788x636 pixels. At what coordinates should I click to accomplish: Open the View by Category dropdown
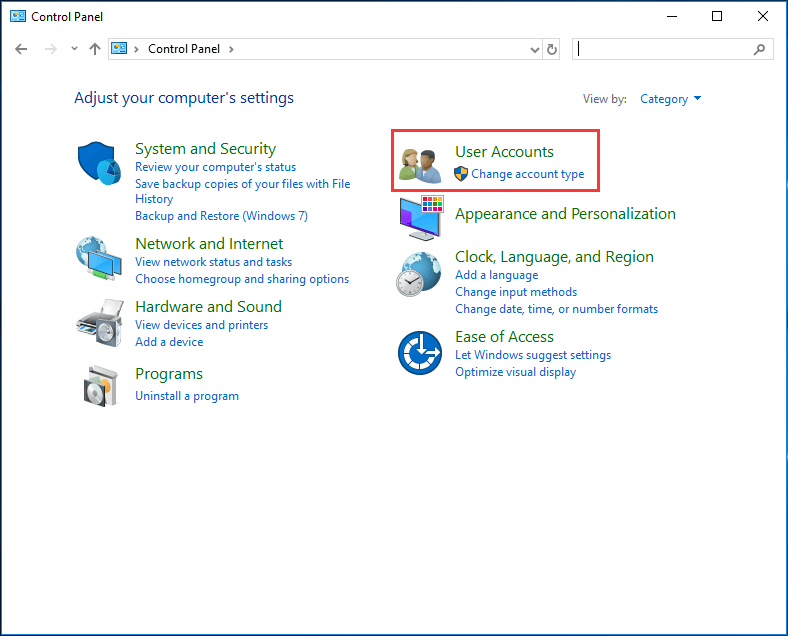coord(670,99)
